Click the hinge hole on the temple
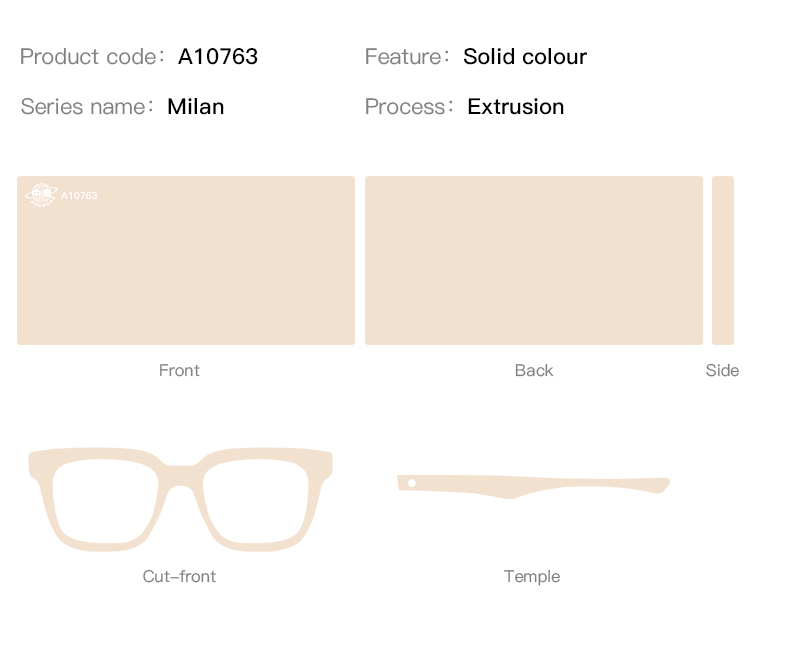This screenshot has height=645, width=790. [412, 483]
